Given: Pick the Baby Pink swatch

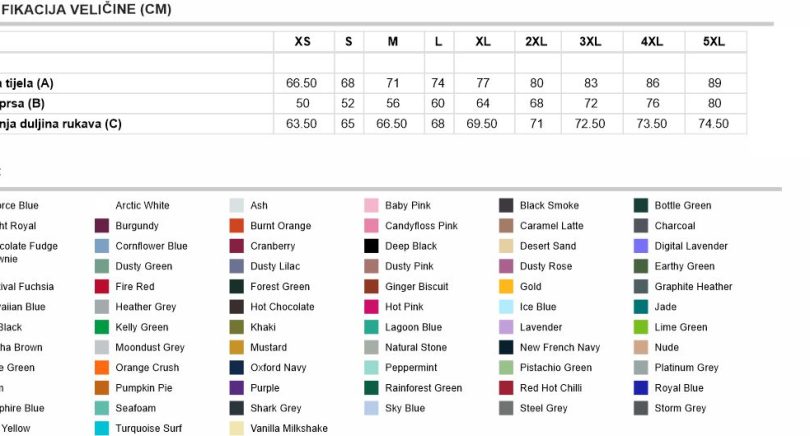Looking at the screenshot, I should pos(371,206).
